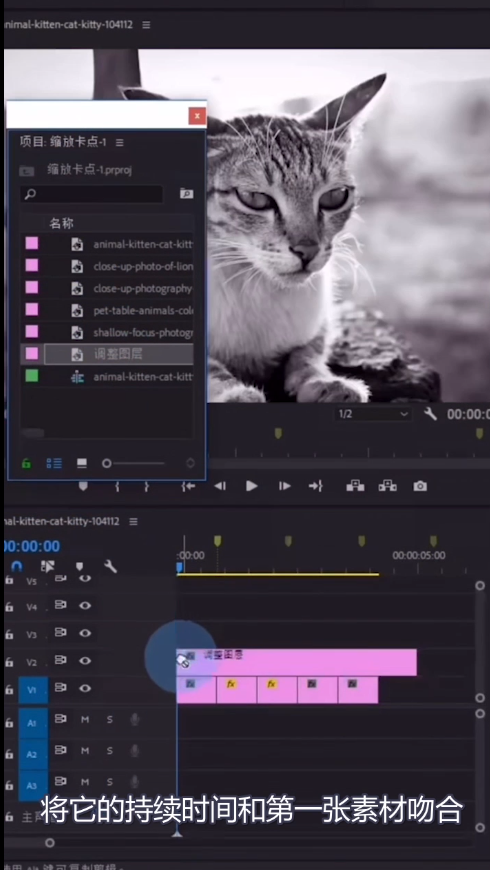Screen dimensions: 490x870
Task: Step forward one frame in program monitor
Action: [285, 486]
